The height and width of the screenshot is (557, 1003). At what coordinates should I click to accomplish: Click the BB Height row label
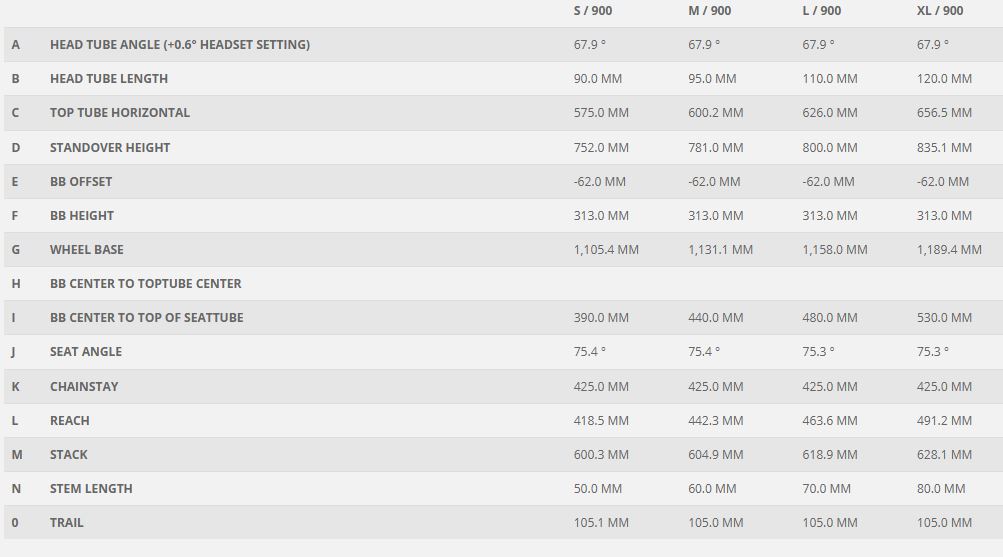[82, 216]
